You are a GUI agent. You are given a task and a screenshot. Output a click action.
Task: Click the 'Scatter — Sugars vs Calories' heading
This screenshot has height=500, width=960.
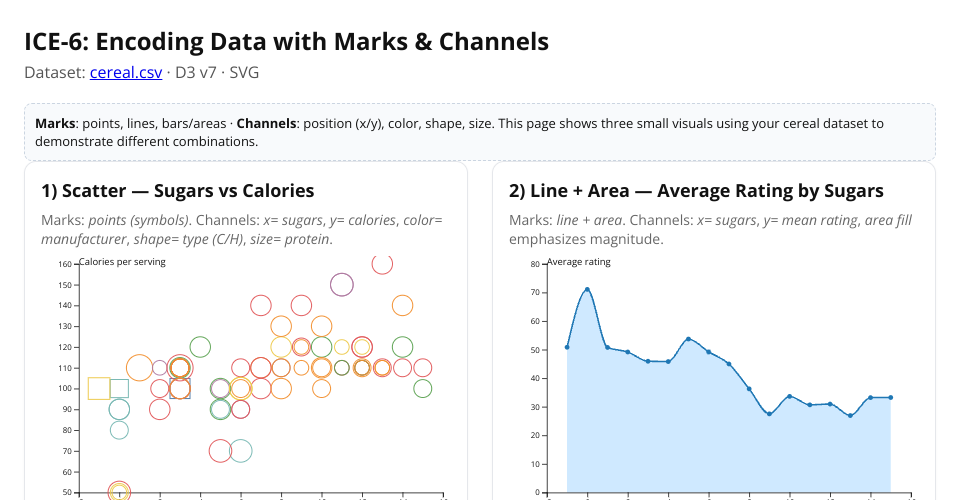pyautogui.click(x=178, y=191)
